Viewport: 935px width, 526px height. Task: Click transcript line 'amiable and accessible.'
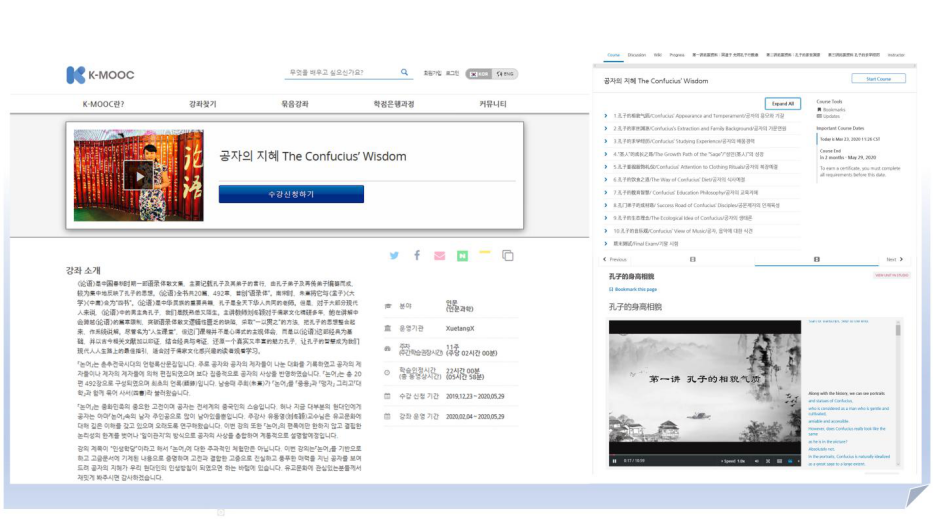pyautogui.click(x=828, y=421)
